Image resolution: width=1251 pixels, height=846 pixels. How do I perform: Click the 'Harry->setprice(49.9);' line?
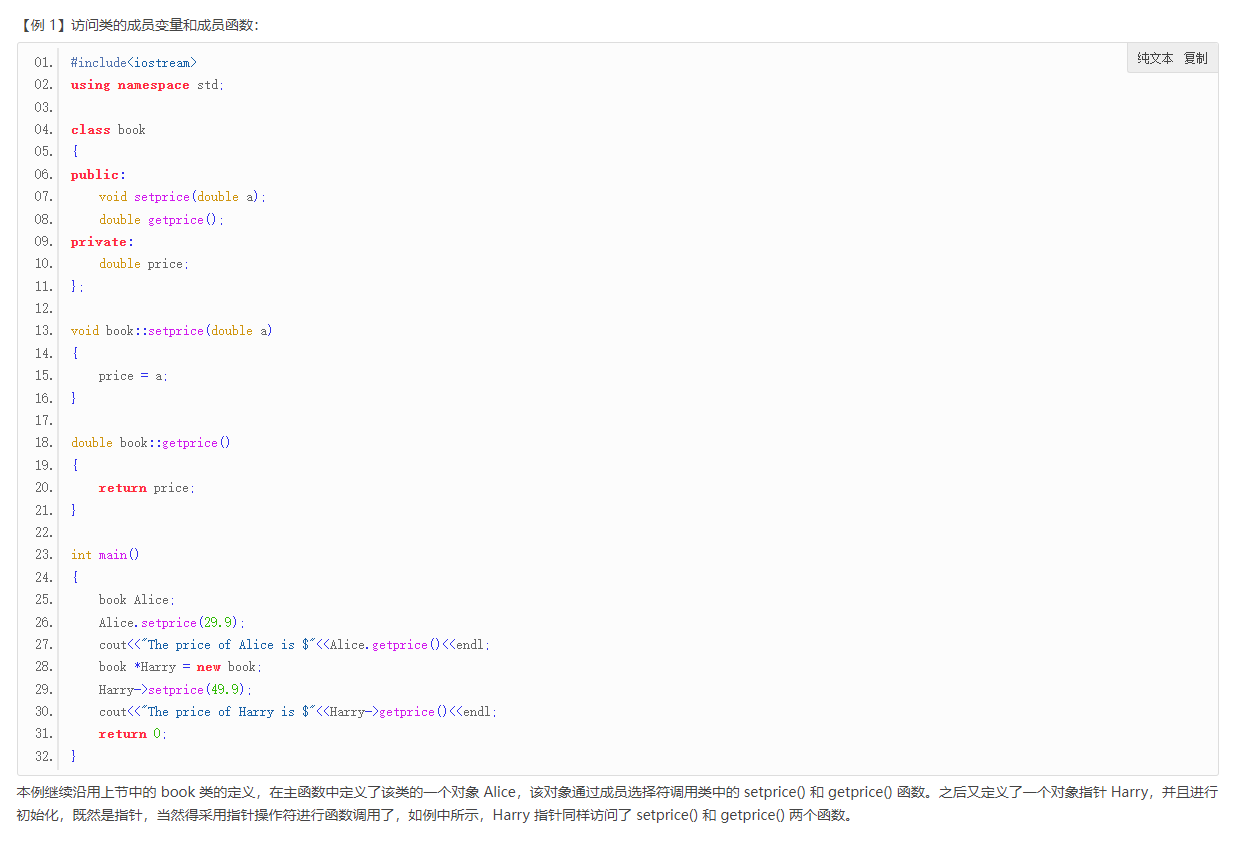click(176, 689)
